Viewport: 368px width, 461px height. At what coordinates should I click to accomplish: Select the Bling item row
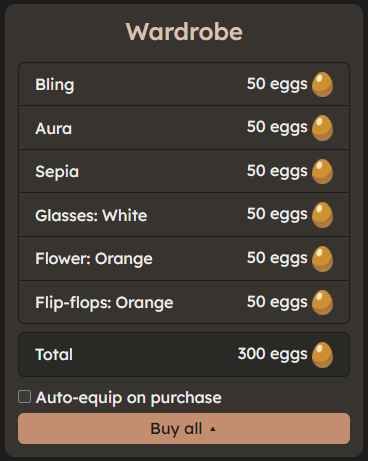tap(184, 84)
